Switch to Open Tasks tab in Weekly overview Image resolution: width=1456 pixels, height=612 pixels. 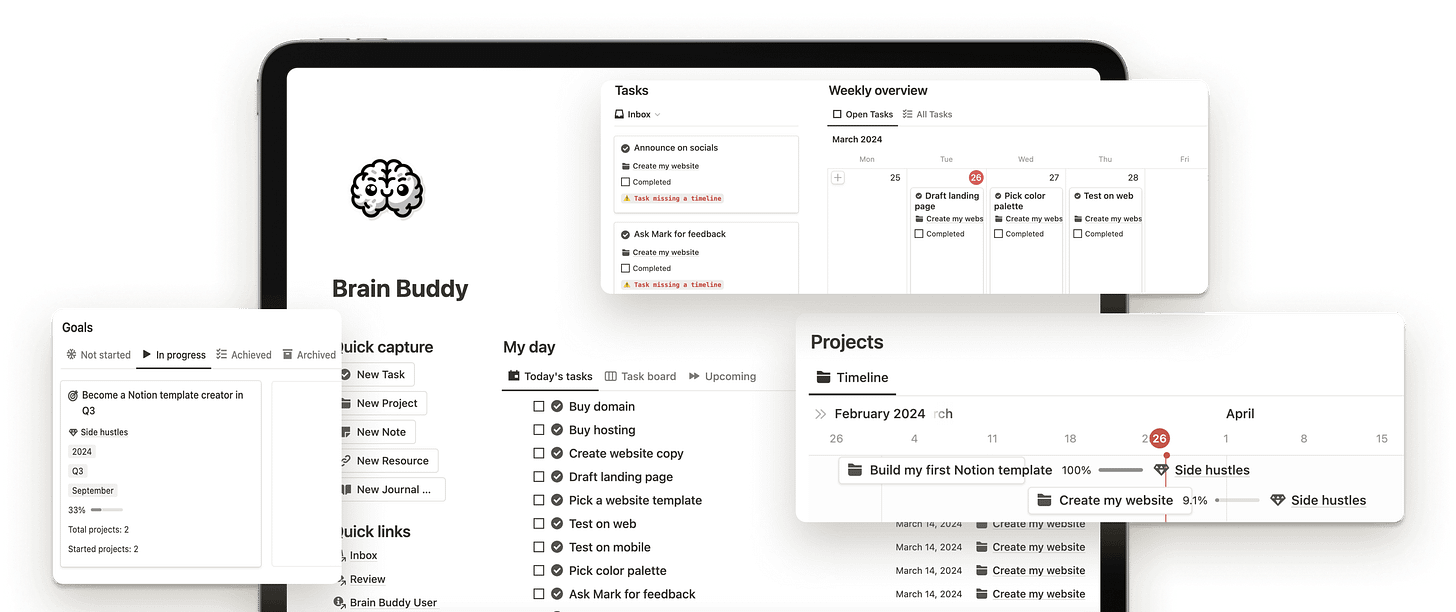(x=863, y=115)
